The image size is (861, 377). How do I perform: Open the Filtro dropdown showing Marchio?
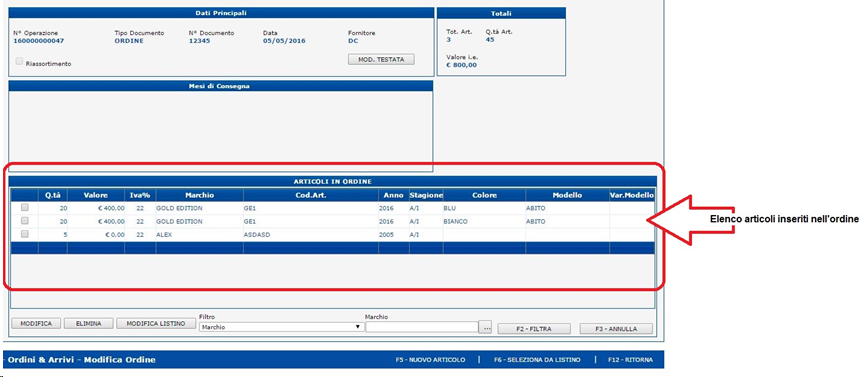[281, 327]
